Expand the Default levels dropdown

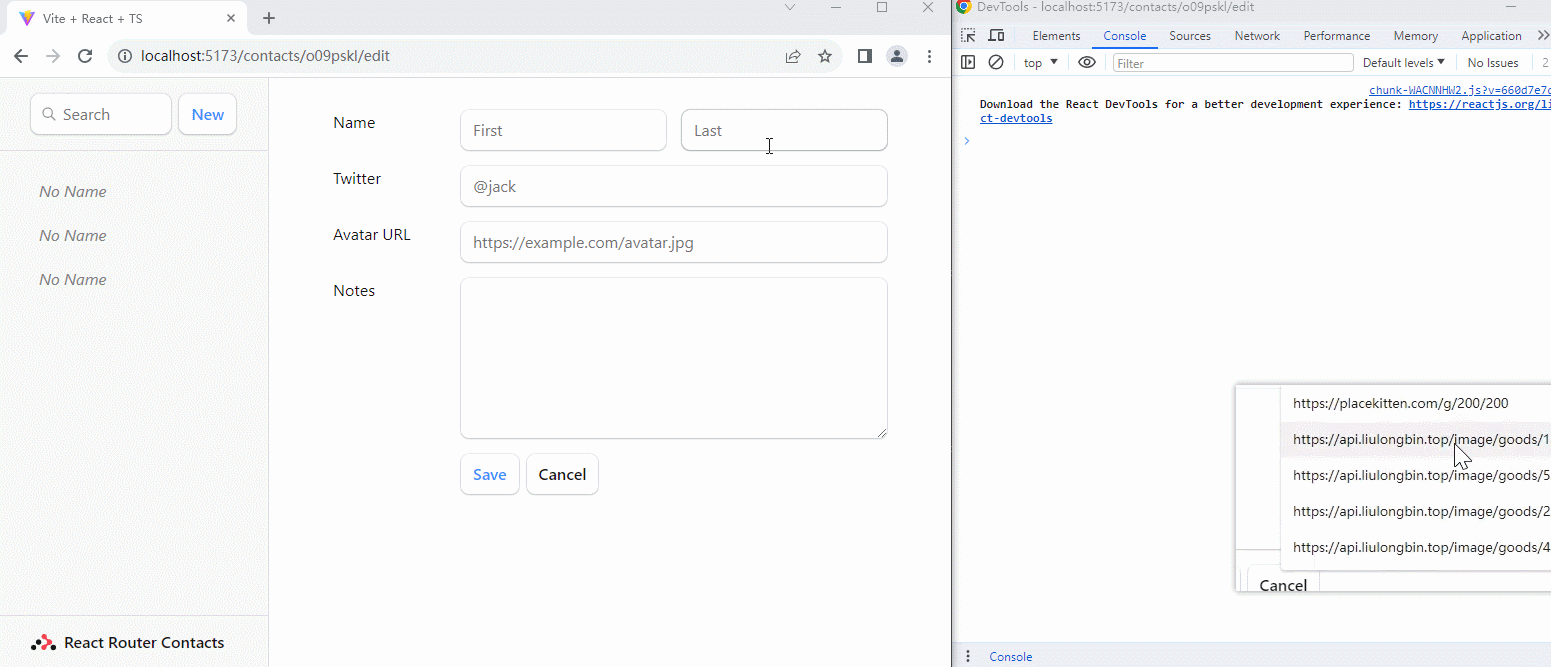[1403, 63]
